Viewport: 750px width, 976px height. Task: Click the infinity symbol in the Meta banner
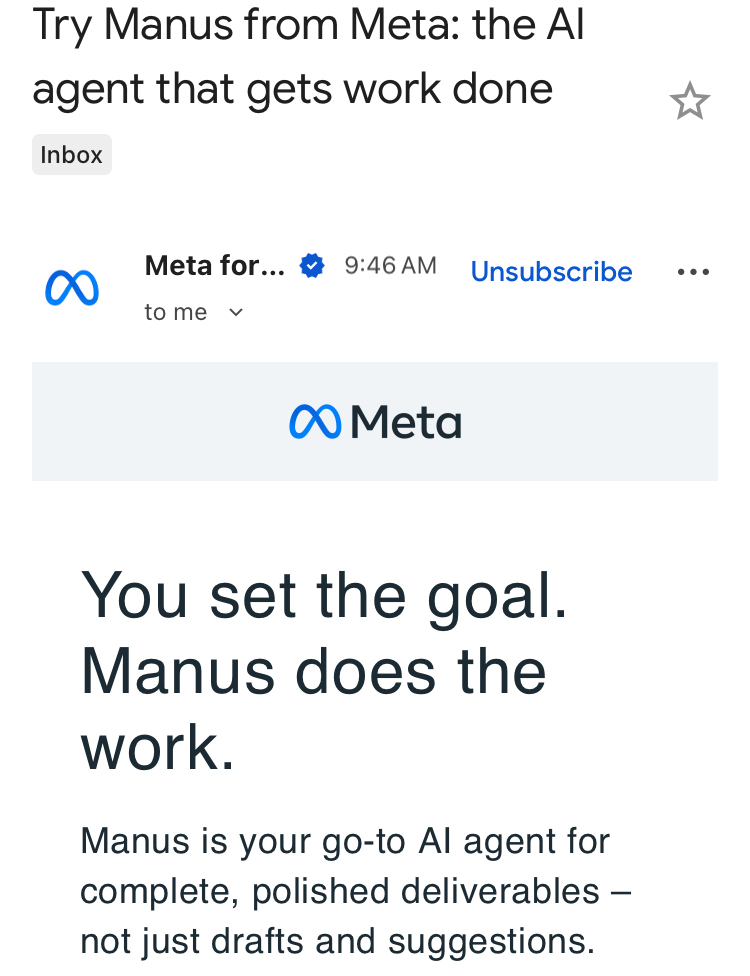(x=314, y=423)
